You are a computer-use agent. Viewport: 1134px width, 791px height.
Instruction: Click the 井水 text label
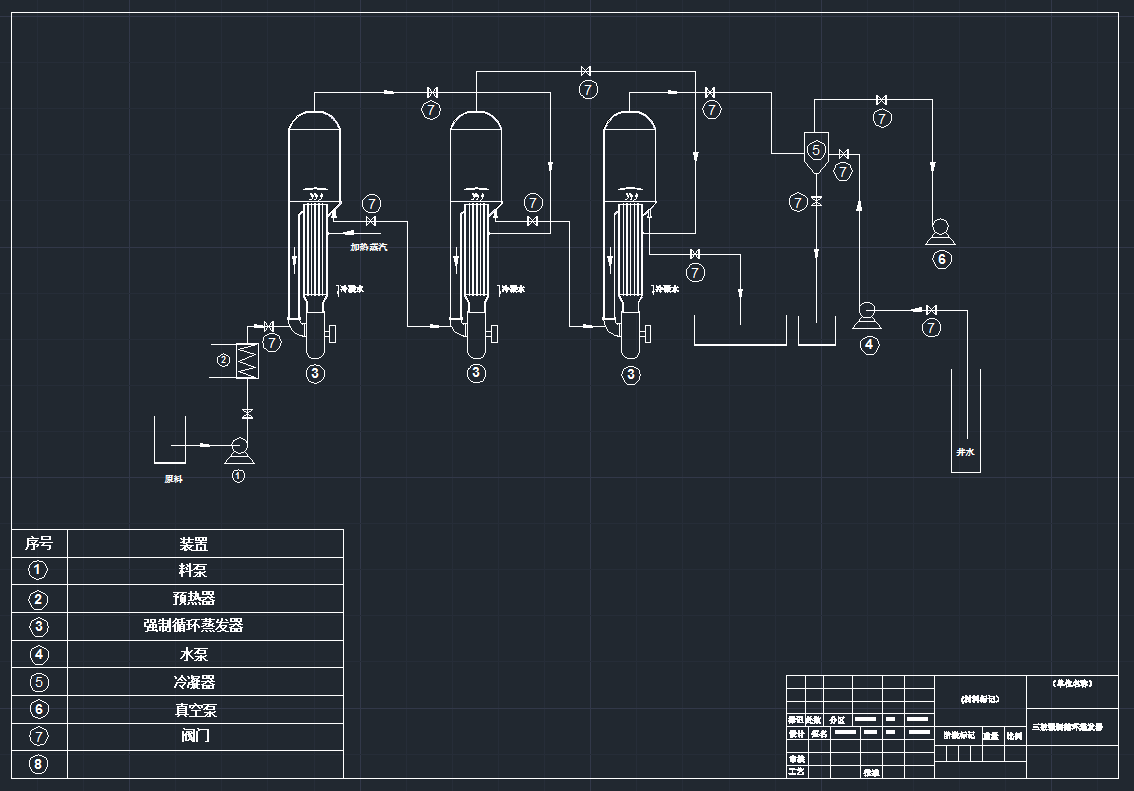[x=965, y=452]
